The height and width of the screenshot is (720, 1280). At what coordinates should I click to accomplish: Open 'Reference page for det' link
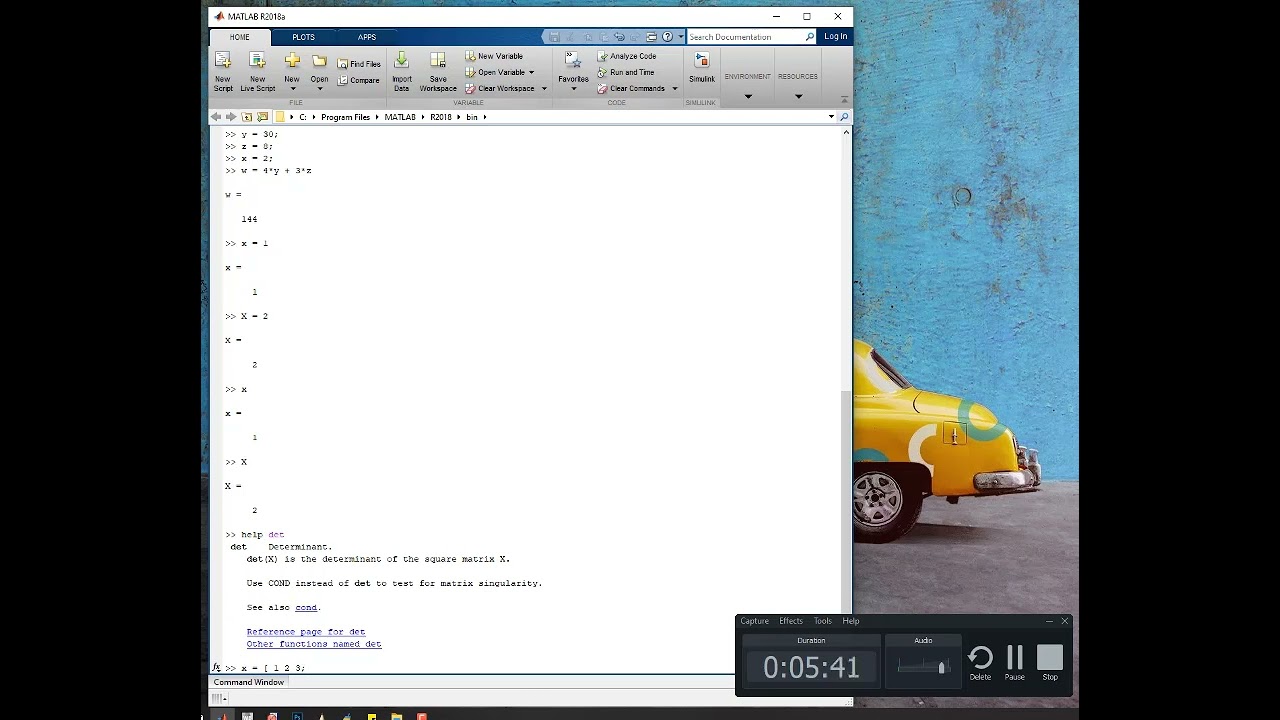coord(306,632)
